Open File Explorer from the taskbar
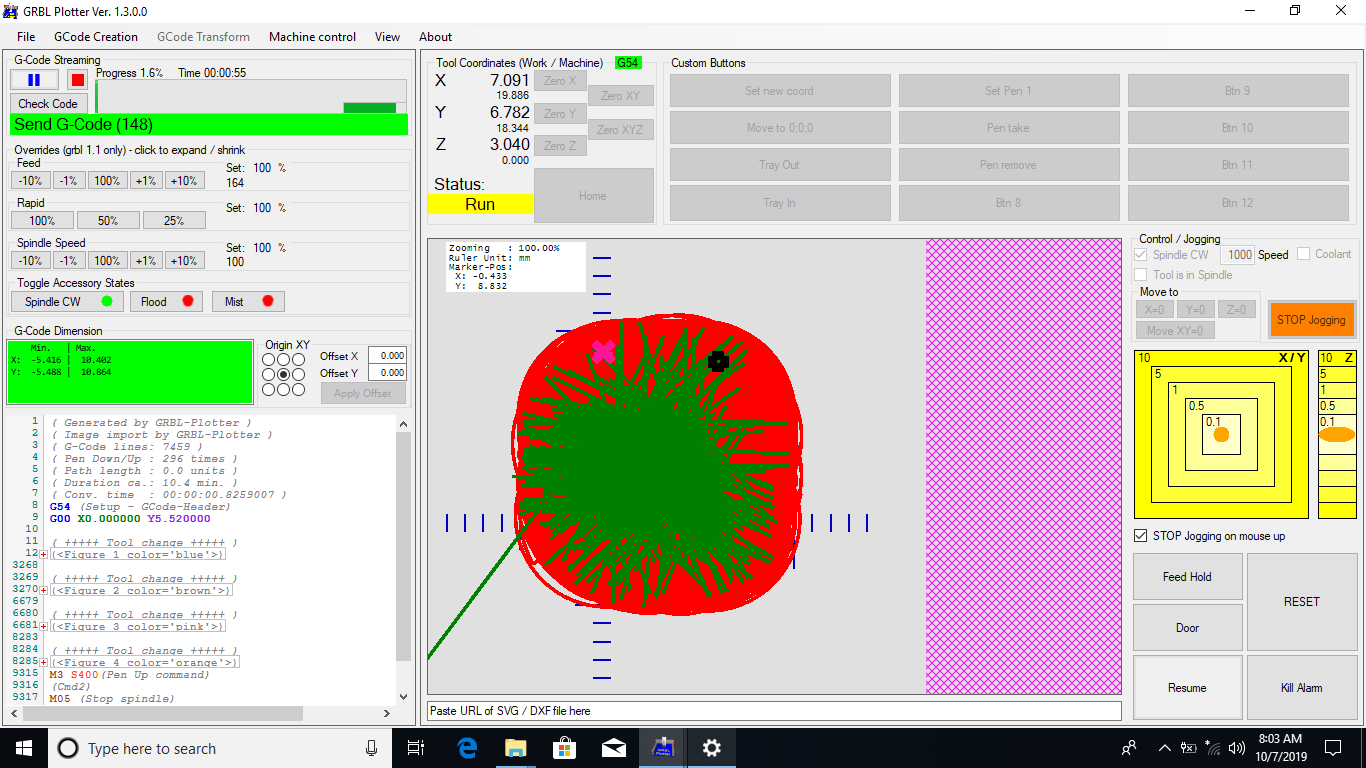Screen dimensions: 1366x768 [516, 748]
